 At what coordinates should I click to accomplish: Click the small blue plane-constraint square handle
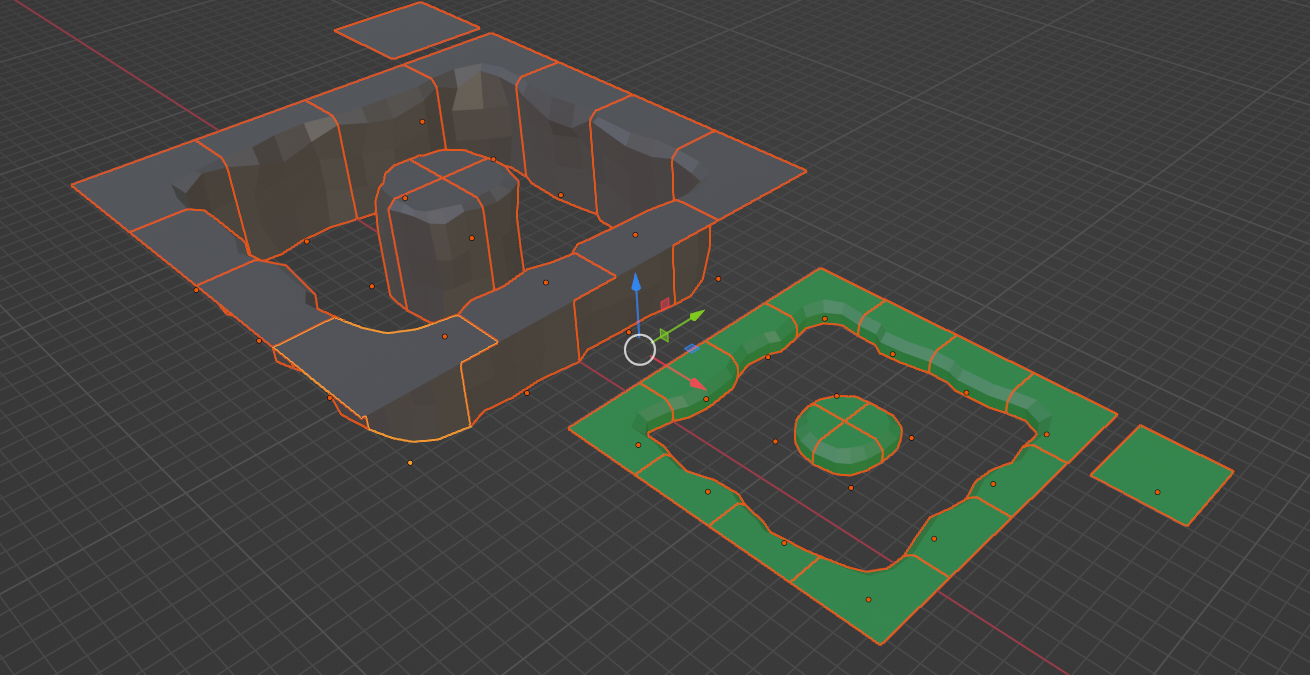coord(691,349)
